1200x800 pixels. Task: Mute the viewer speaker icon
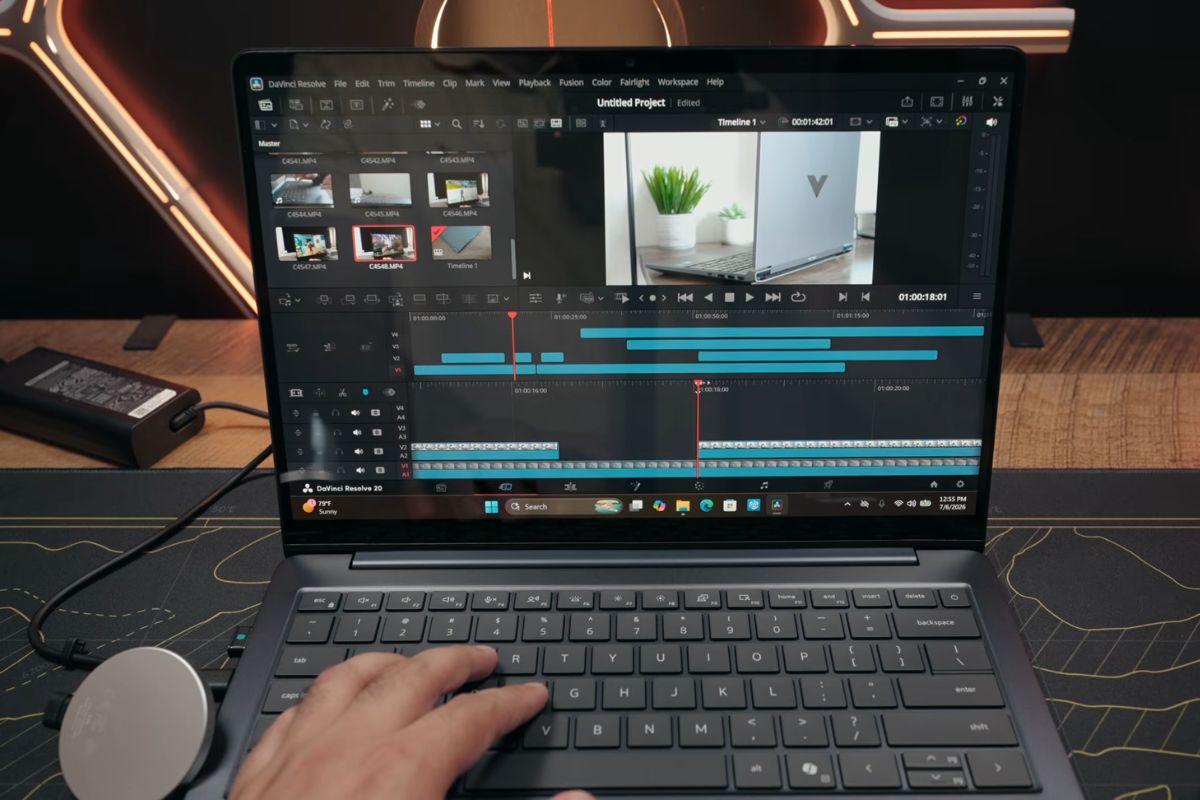(x=991, y=122)
